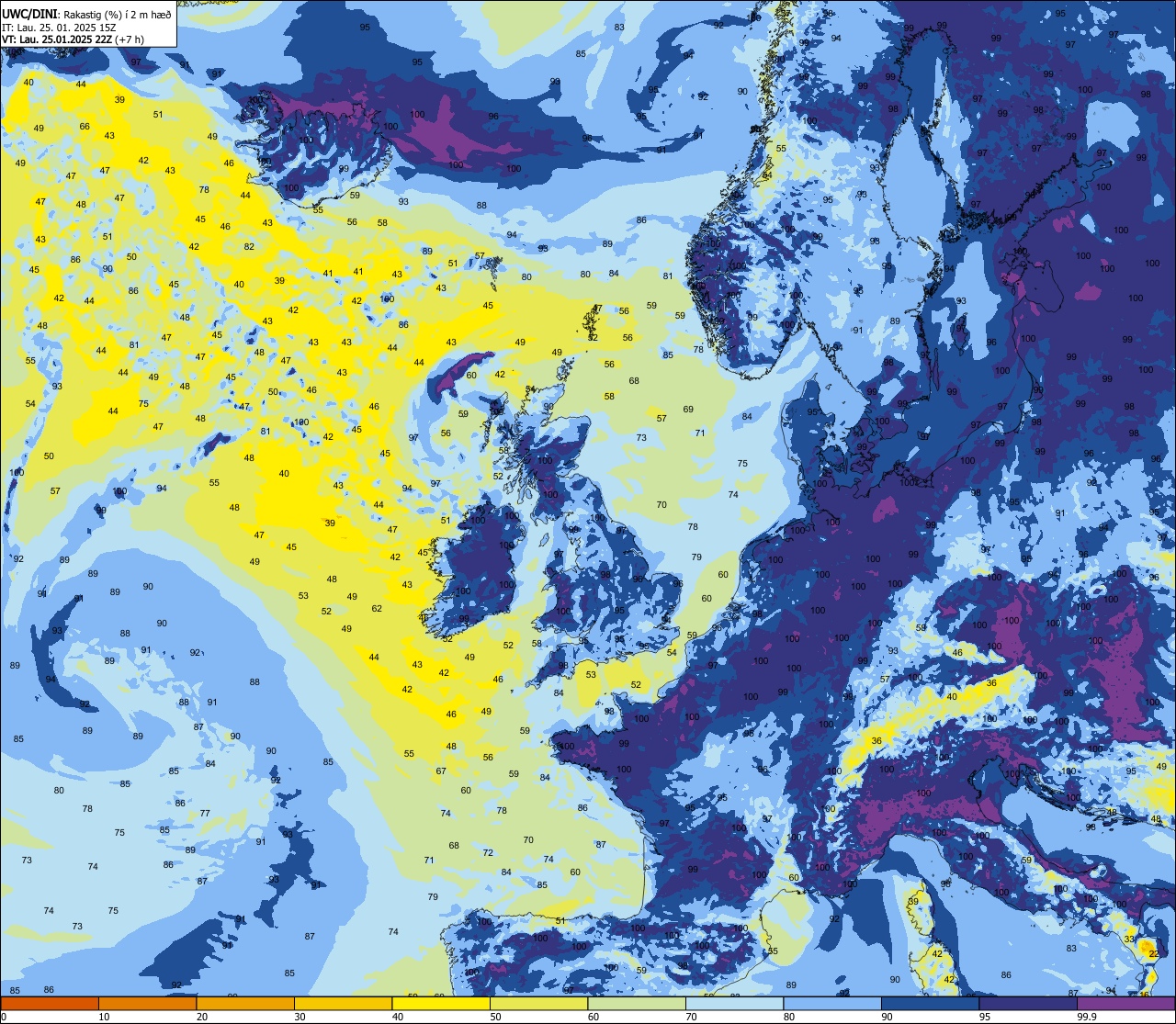Pick the pale green 60–70 legend swatch

(637, 1003)
